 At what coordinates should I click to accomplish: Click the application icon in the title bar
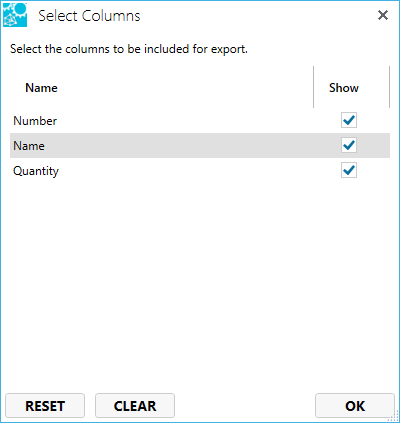coord(15,15)
